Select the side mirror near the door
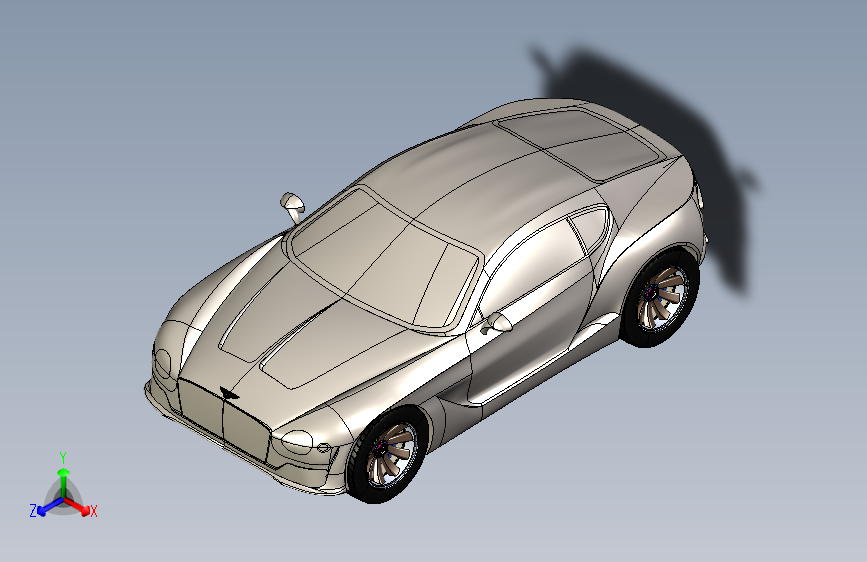The image size is (867, 562). (x=497, y=323)
